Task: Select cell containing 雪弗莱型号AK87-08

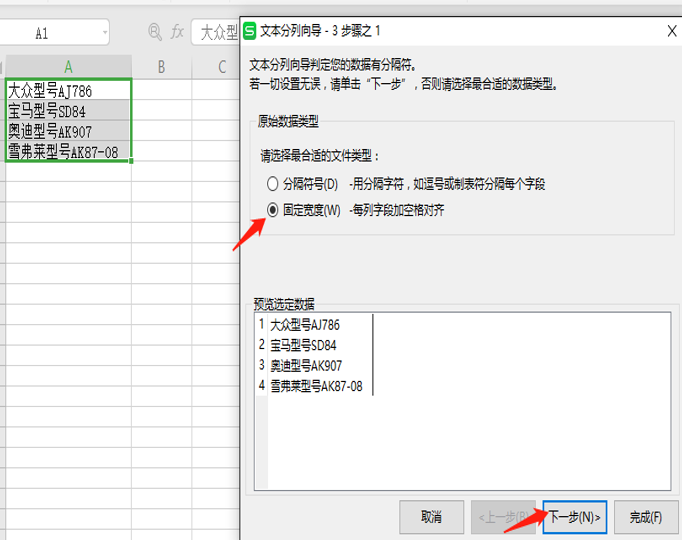Action: (x=68, y=151)
